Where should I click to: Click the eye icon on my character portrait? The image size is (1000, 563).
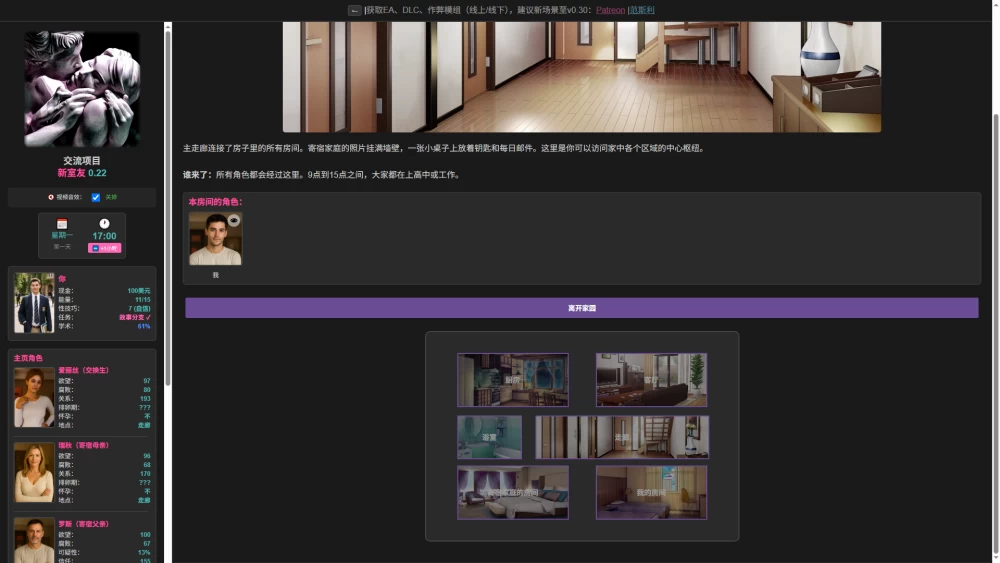click(x=234, y=221)
